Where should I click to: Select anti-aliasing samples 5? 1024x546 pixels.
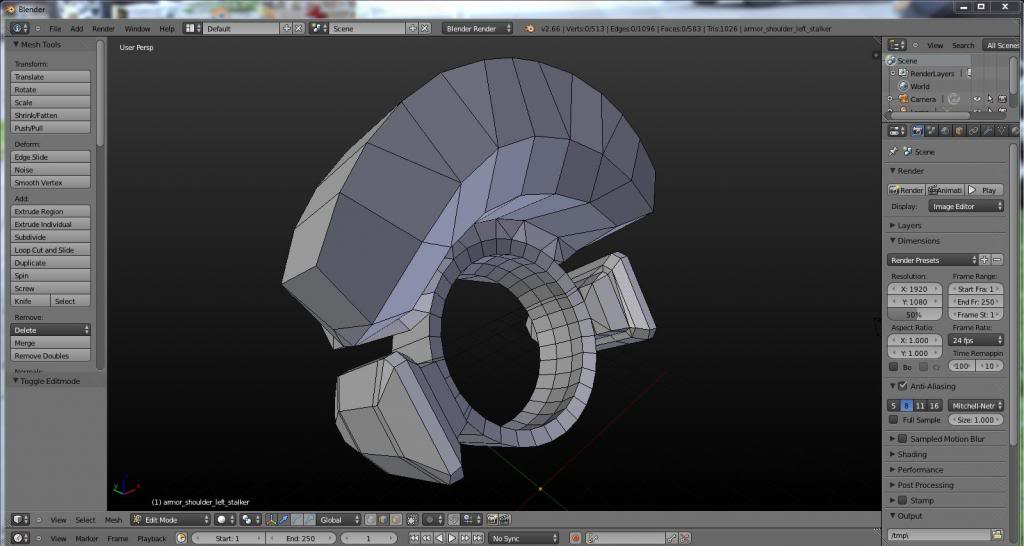click(893, 406)
